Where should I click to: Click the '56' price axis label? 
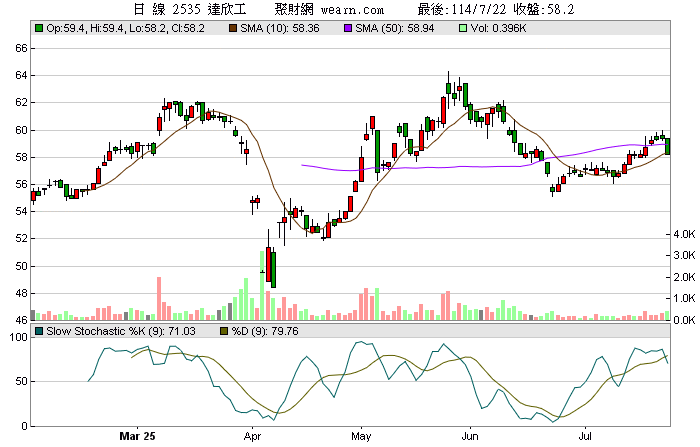21,184
